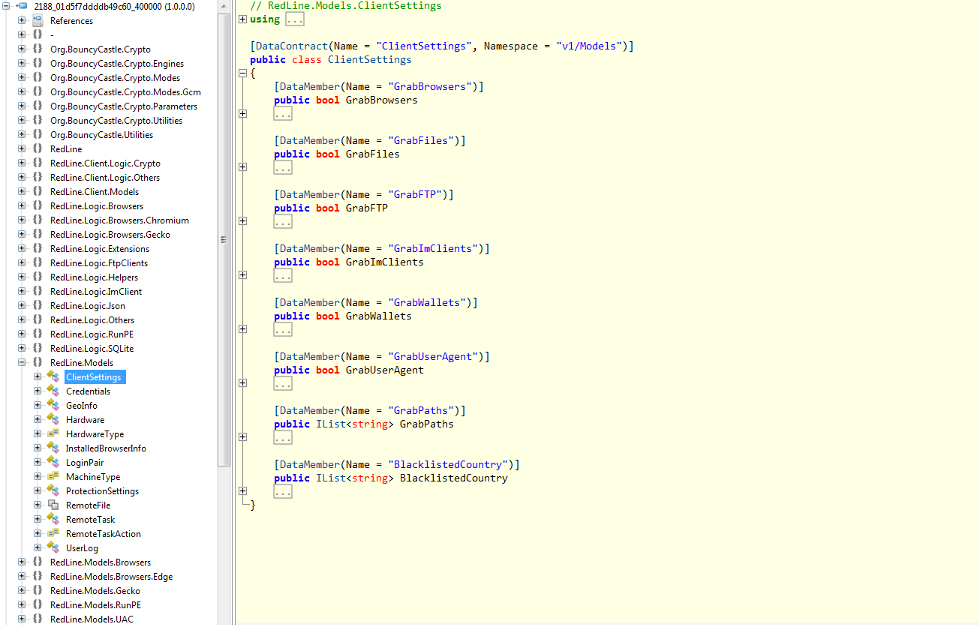Click the MachineType enum icon
The height and width of the screenshot is (625, 979).
[x=53, y=476]
